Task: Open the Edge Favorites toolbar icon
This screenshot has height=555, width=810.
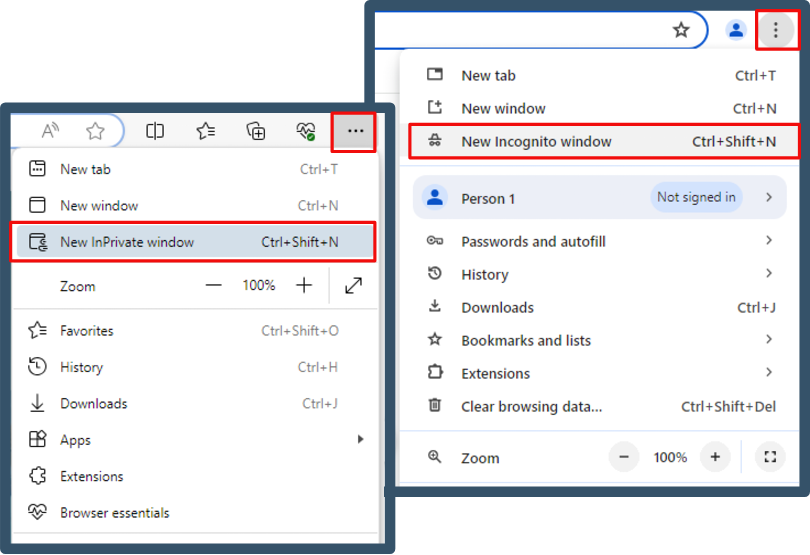Action: 206,131
